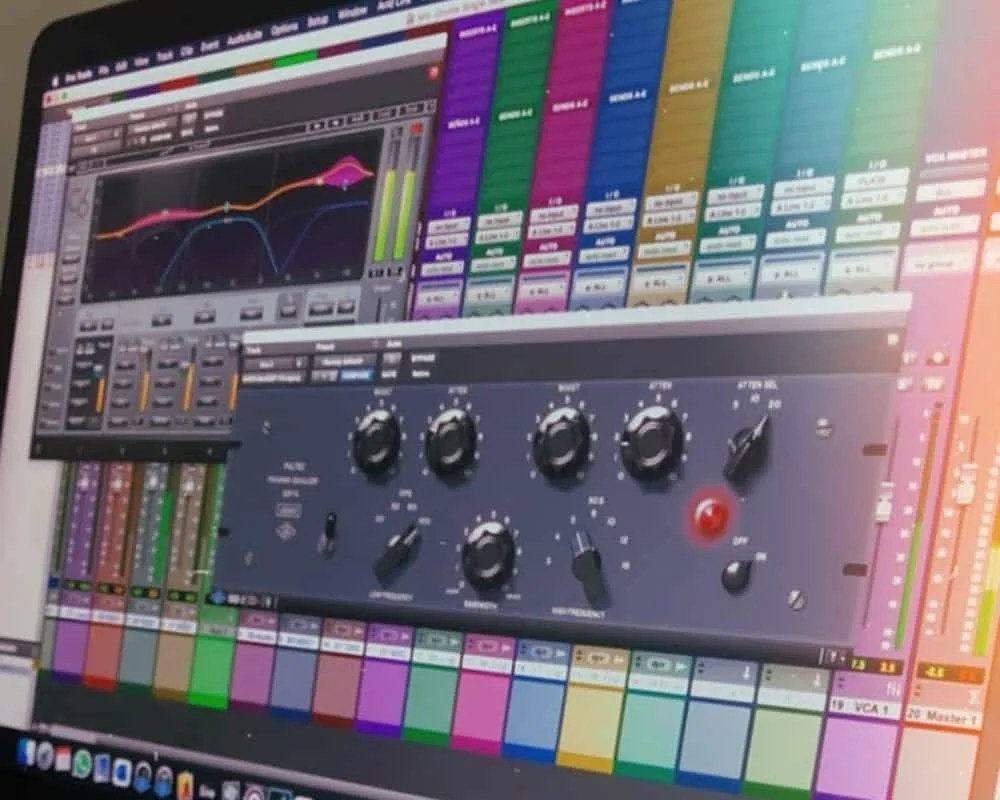Enable BYPASS on the Pultec plugin
The width and height of the screenshot is (1000, 800).
422,358
